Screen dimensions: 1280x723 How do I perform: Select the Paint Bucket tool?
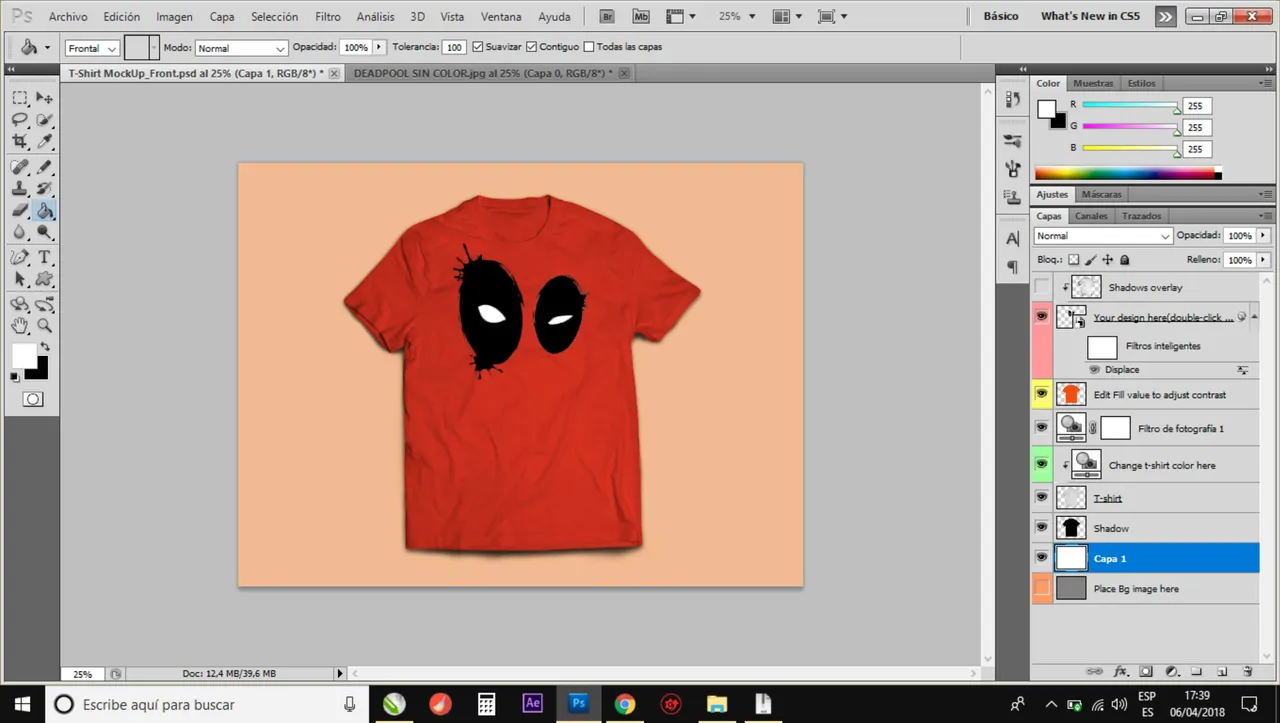click(45, 210)
